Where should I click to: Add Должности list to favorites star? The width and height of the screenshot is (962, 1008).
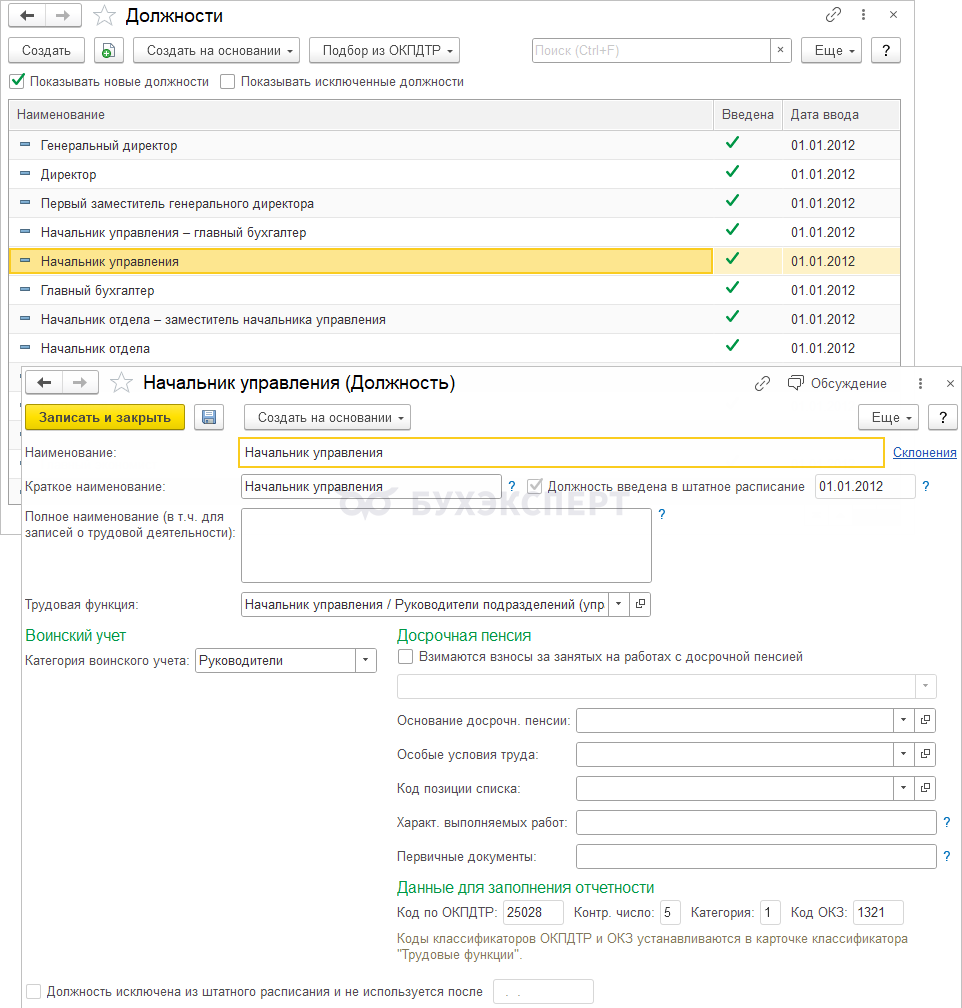(104, 15)
